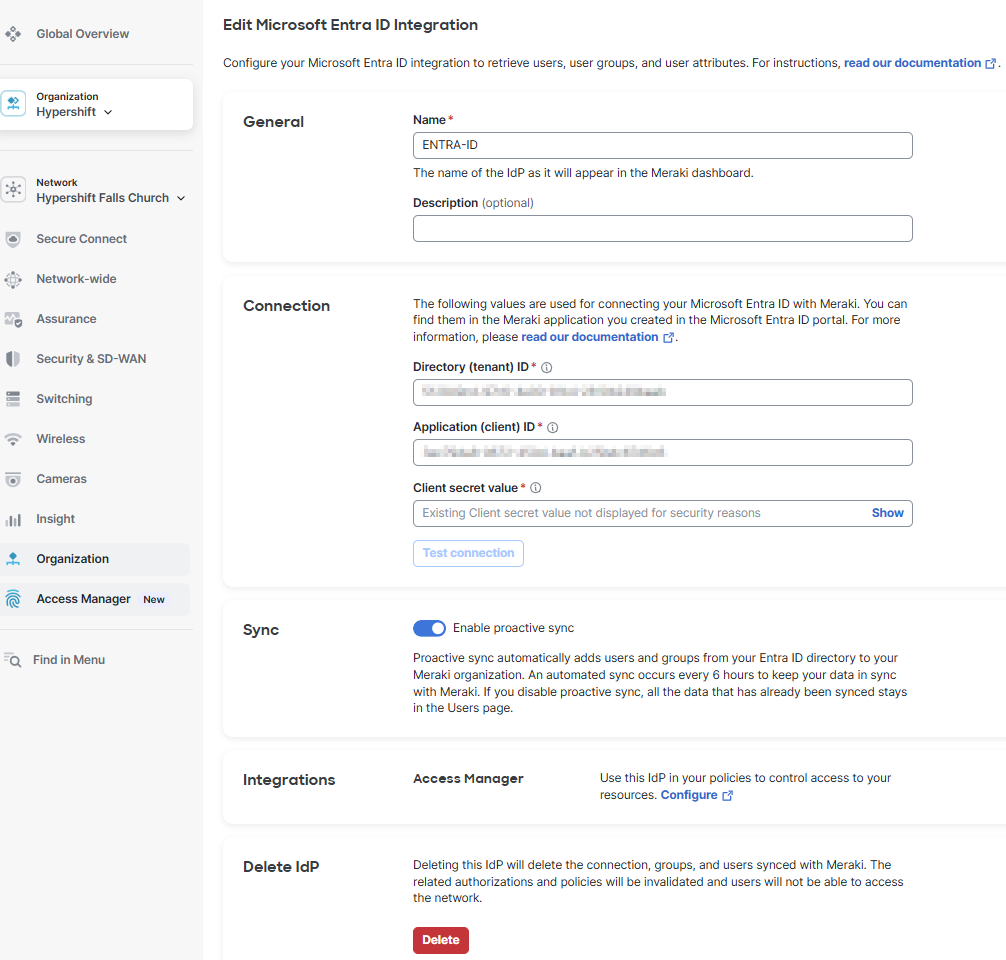Click the Delete IdP section heading

[281, 867]
